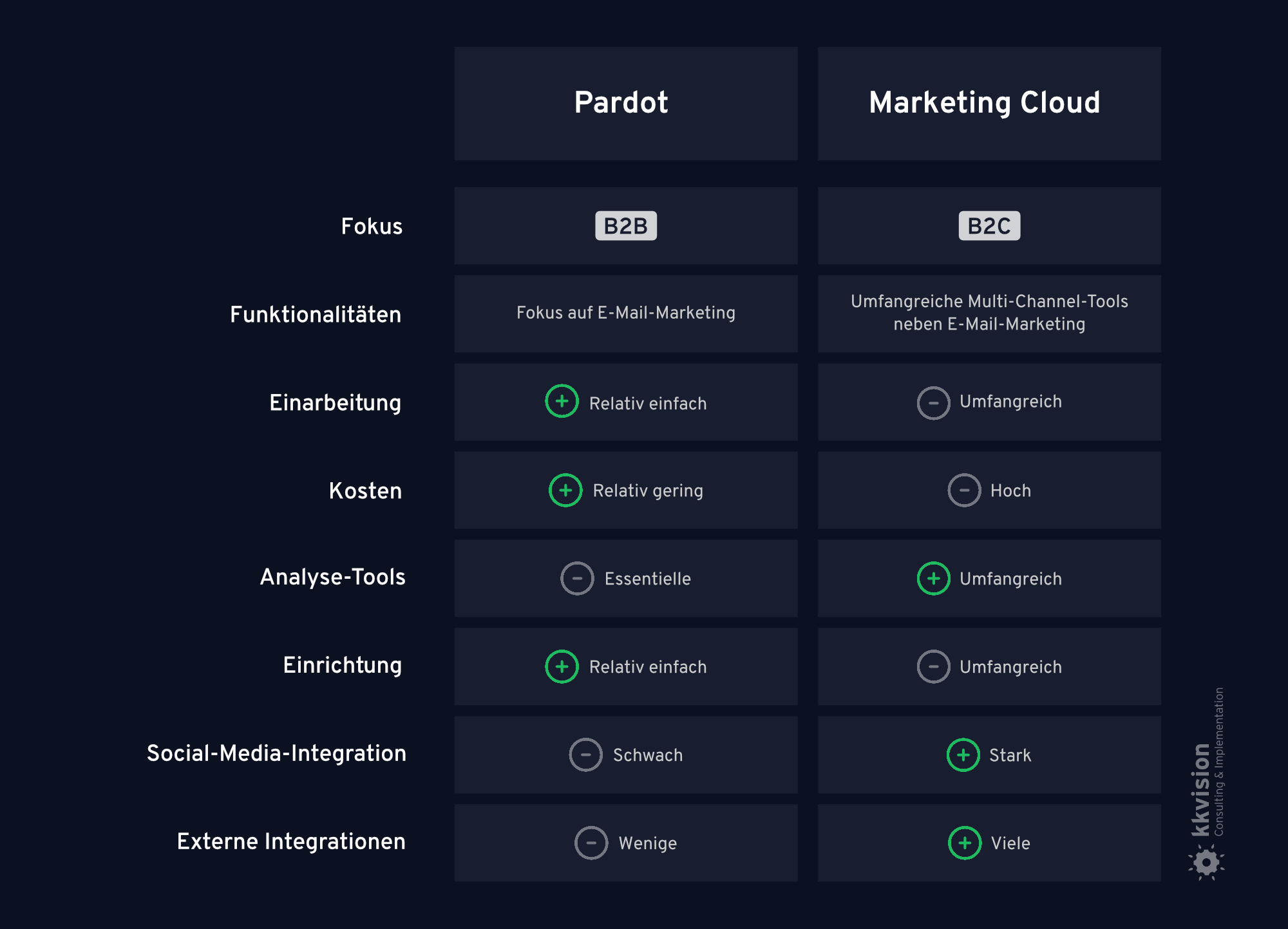This screenshot has width=1288, height=929.
Task: Click the text 'Umfangreiche Multi-Channel-Tools neben E-Mail-Marketing'
Action: click(x=989, y=313)
